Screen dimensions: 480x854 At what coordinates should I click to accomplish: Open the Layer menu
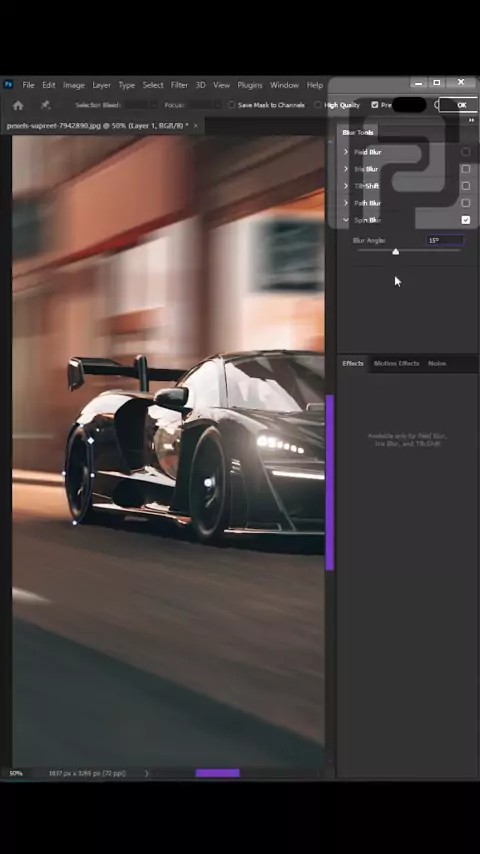[x=101, y=85]
